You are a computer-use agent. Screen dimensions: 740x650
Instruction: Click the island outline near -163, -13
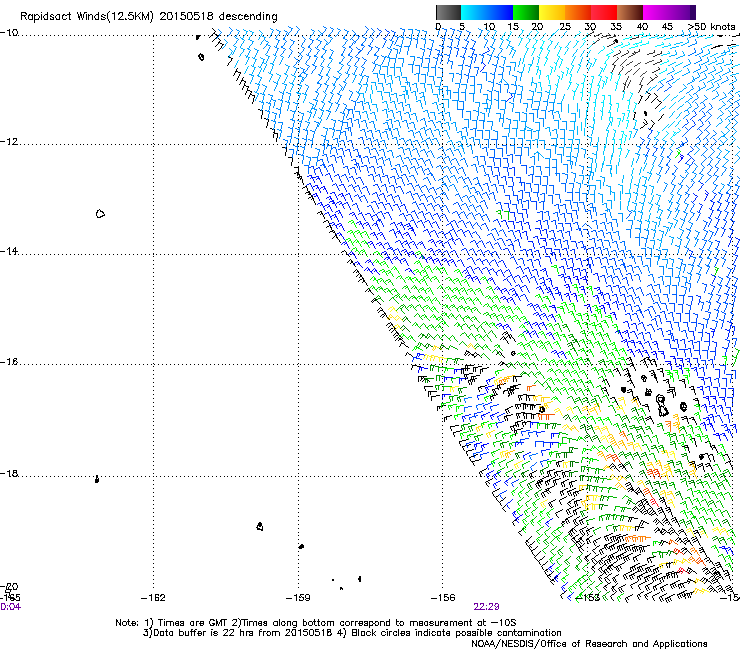pyautogui.click(x=100, y=214)
